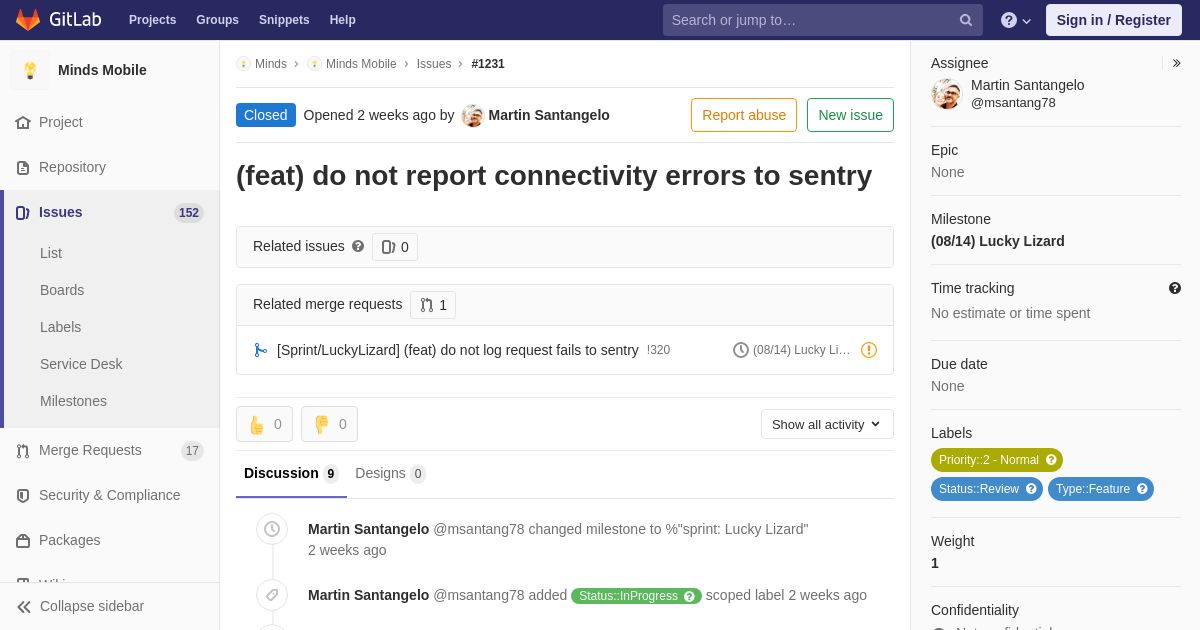
Task: Open the Snippets menu
Action: coord(284,20)
